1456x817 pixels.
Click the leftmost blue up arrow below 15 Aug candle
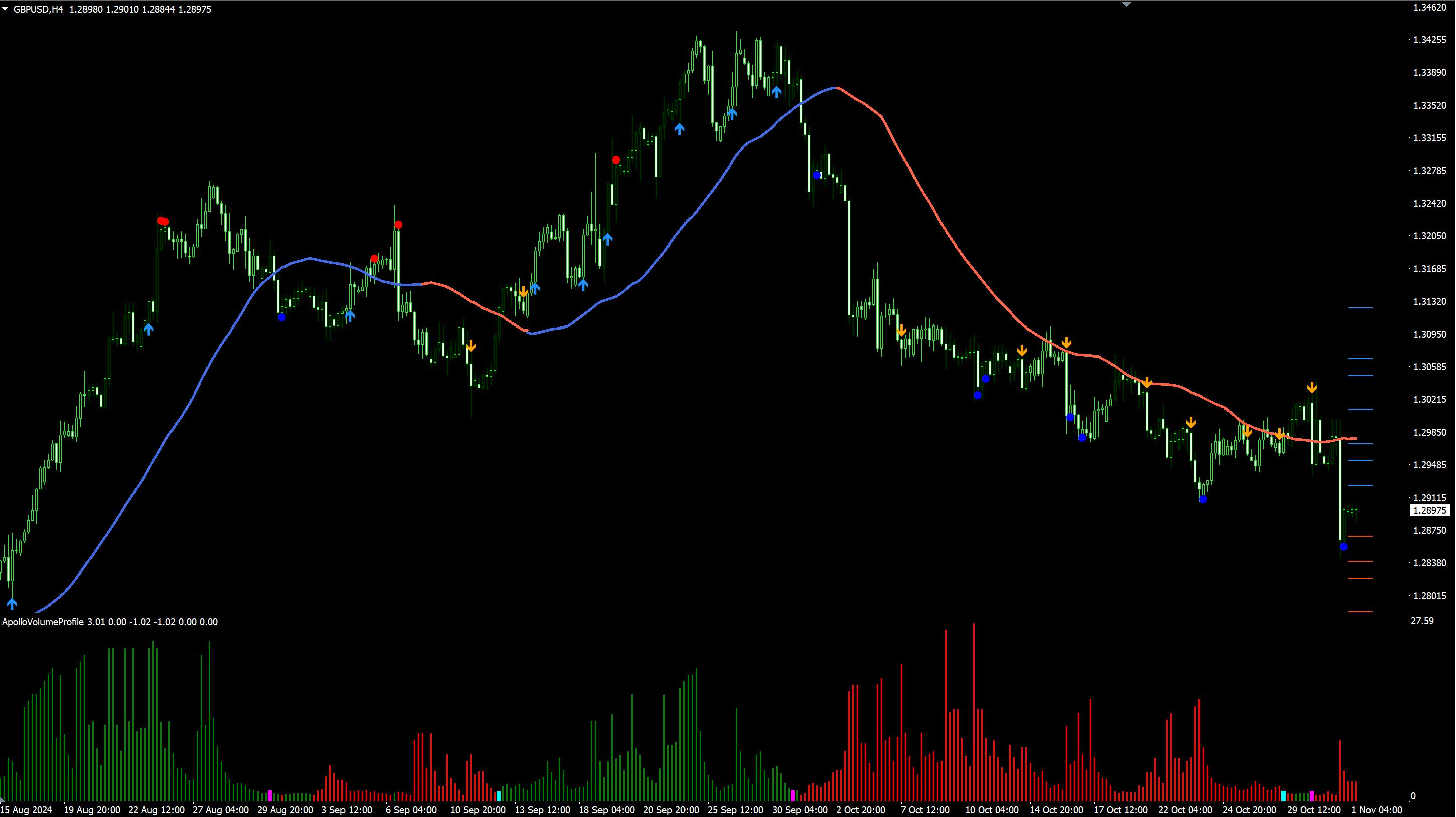tap(12, 604)
